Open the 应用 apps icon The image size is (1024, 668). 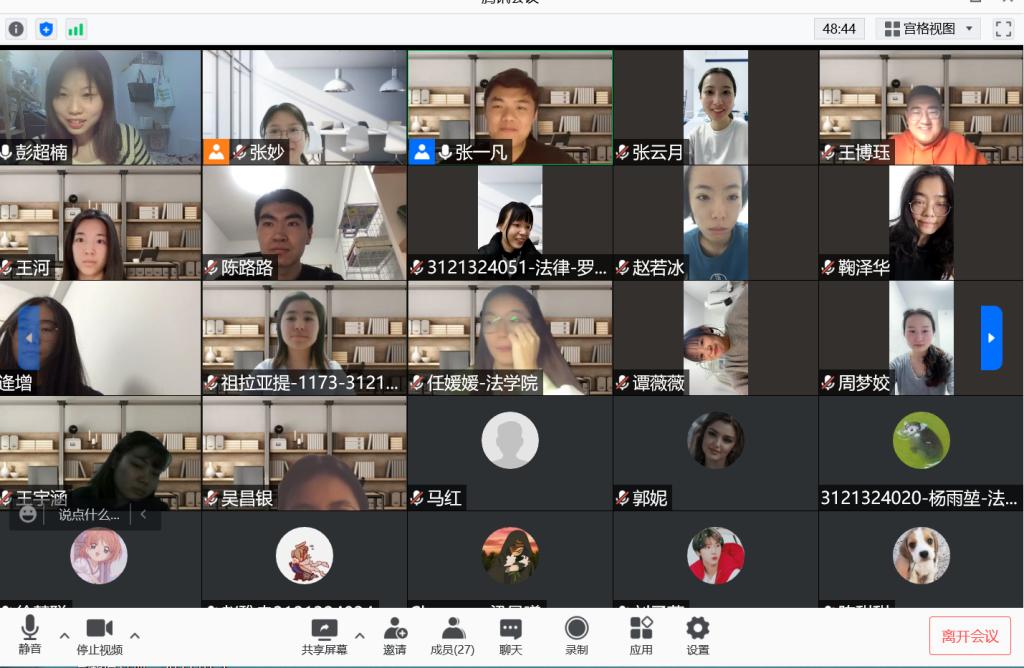pyautogui.click(x=641, y=635)
